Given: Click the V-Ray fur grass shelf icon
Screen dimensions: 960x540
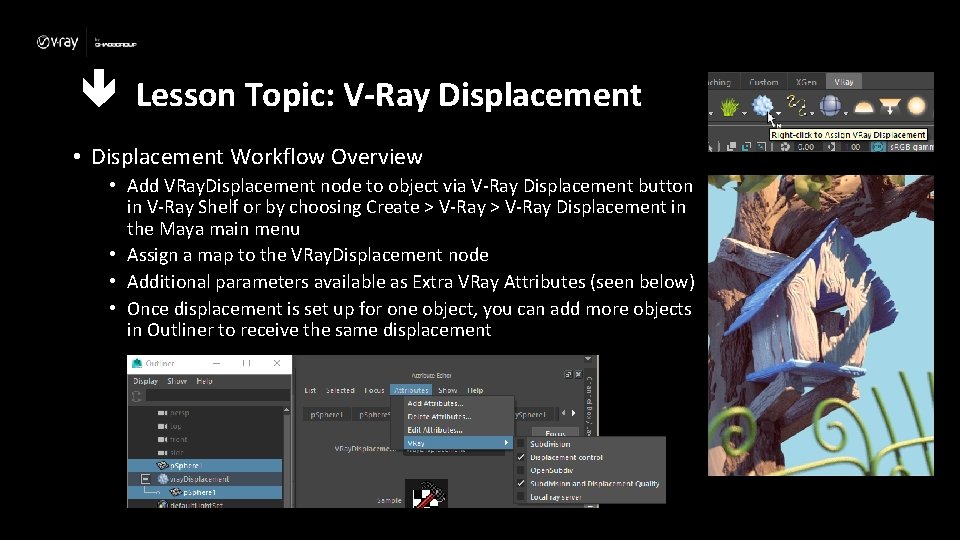Looking at the screenshot, I should click(x=729, y=107).
